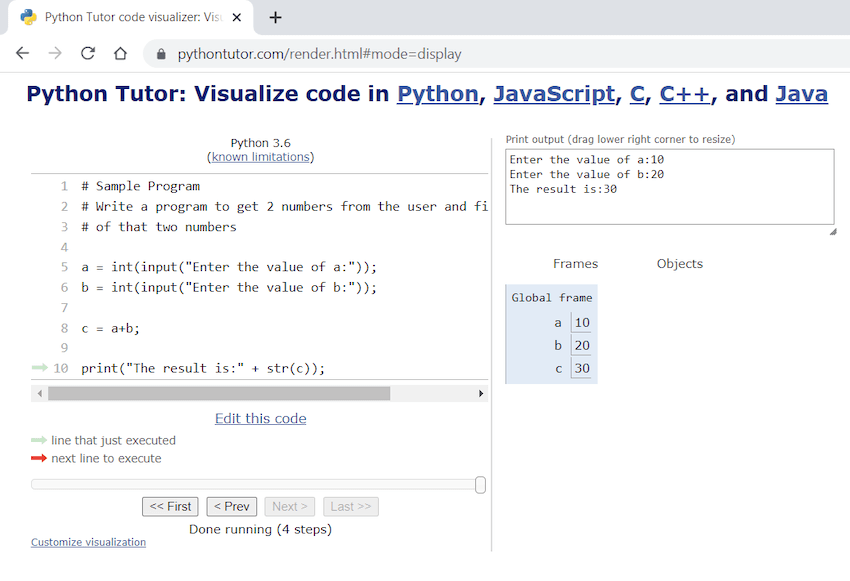Close the Python Tutor tab
Screen dimensions: 850x581
(x=236, y=17)
